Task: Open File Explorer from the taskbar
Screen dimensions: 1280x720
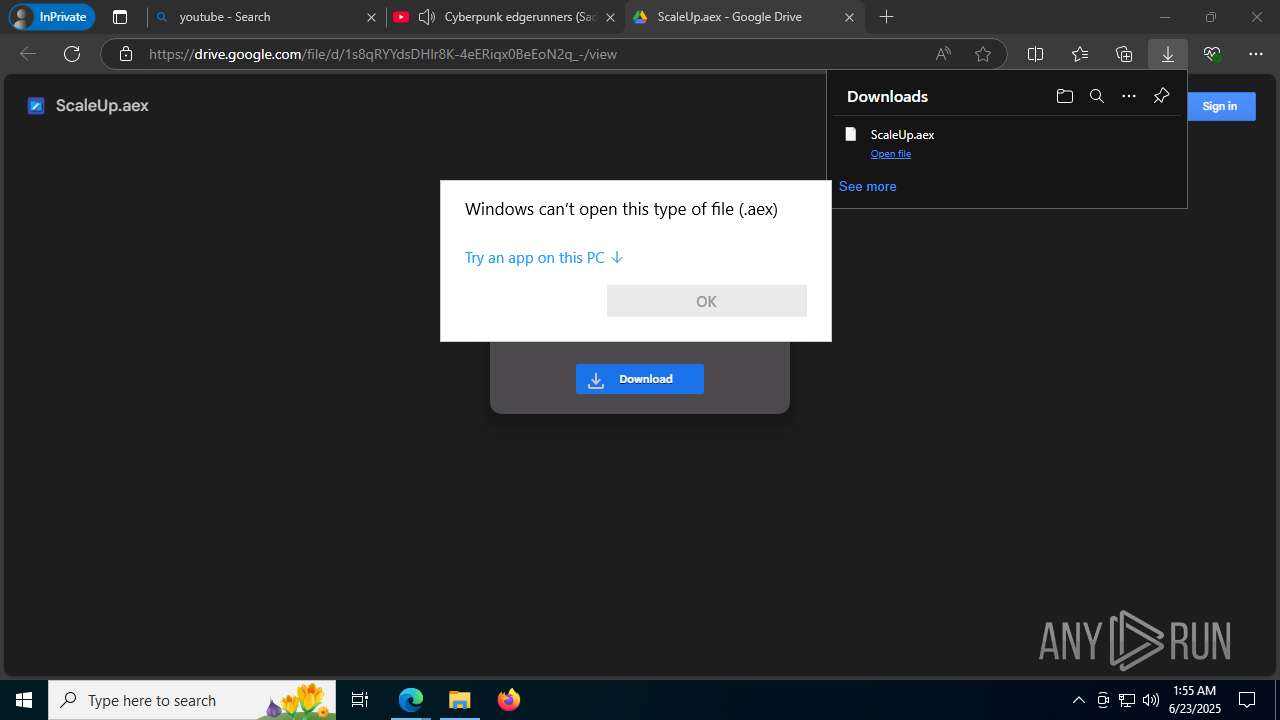Action: tap(459, 700)
